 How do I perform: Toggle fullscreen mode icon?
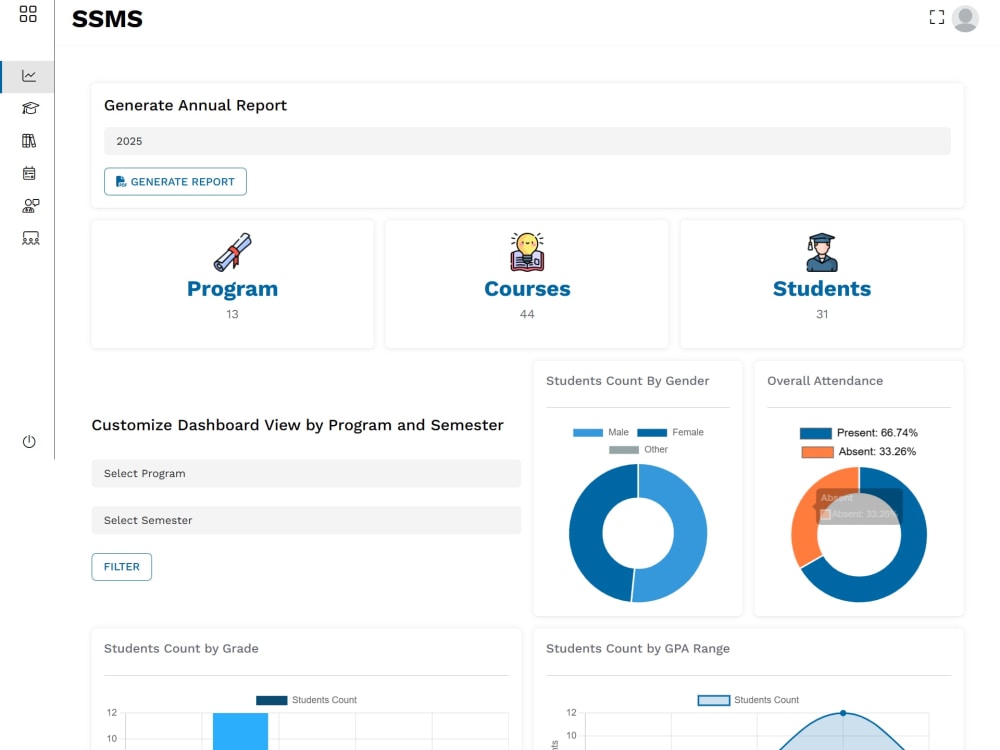pyautogui.click(x=936, y=17)
